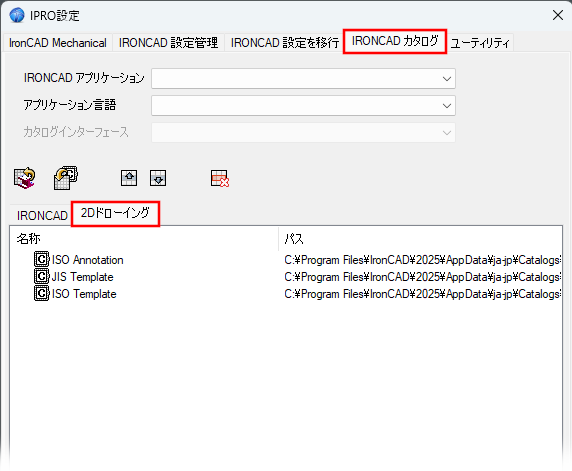The image size is (572, 471).
Task: Click the catalog icon beside ISO Annotation
Action: tap(42, 259)
